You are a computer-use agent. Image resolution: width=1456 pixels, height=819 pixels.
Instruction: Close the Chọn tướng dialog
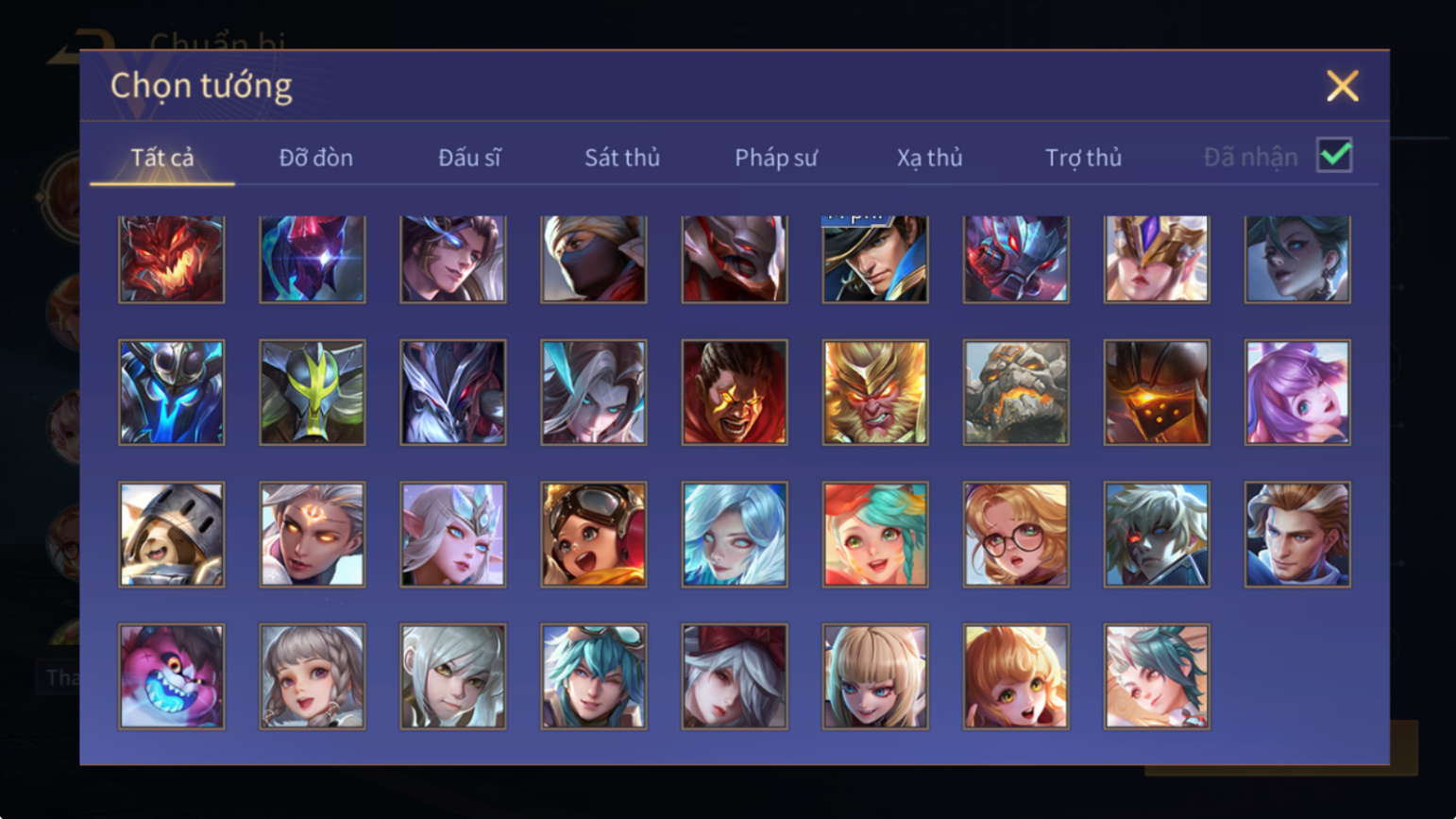coord(1342,86)
